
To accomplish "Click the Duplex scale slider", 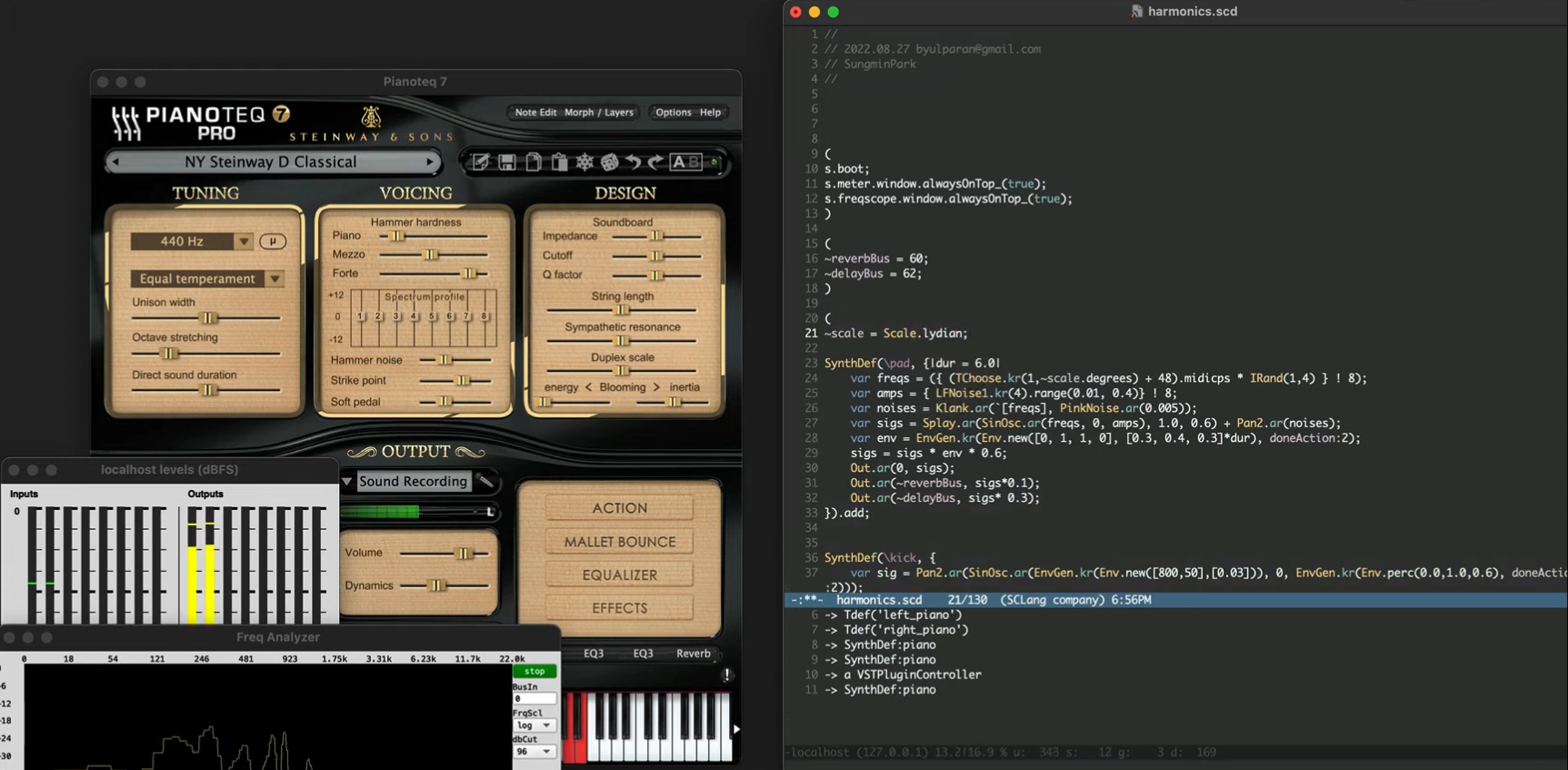I will tap(622, 371).
